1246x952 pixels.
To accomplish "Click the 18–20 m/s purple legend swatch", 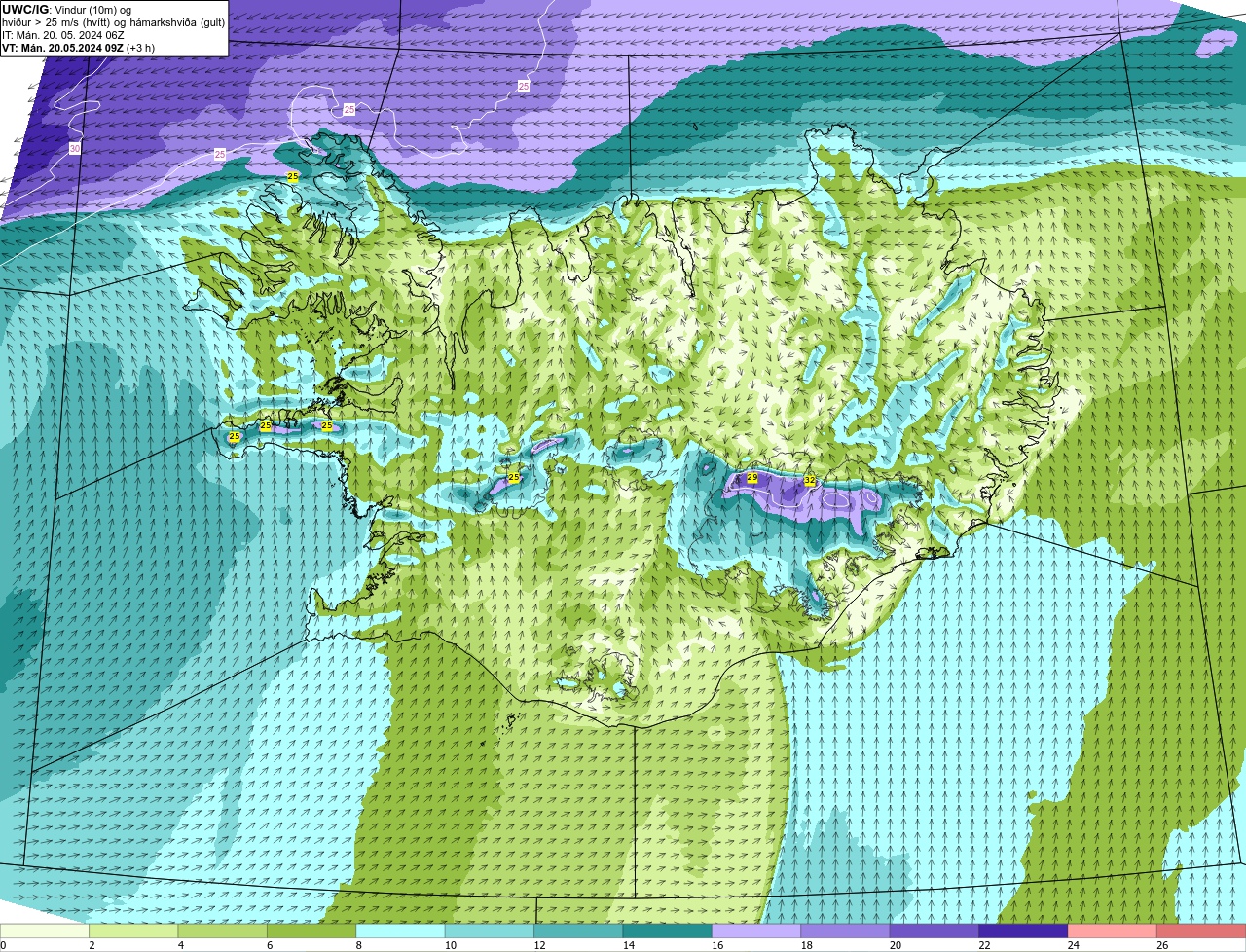I will tap(846, 932).
